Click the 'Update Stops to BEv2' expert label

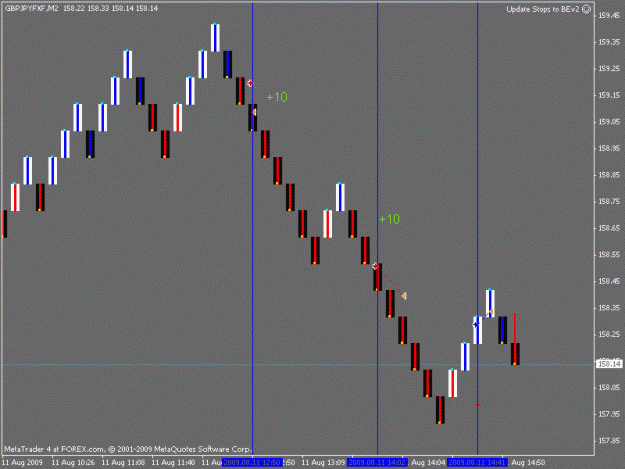(x=542, y=9)
